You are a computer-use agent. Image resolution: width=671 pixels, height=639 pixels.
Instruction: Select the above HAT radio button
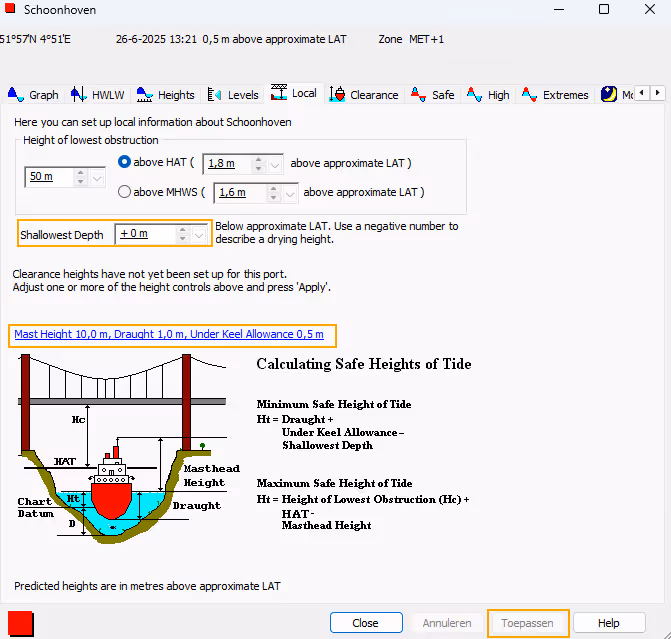coord(124,162)
